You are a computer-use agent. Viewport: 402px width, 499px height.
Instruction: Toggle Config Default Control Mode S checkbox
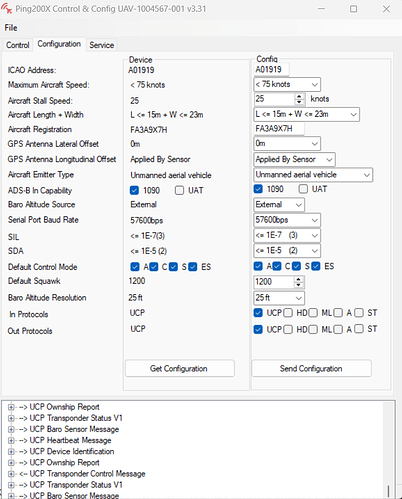[296, 266]
